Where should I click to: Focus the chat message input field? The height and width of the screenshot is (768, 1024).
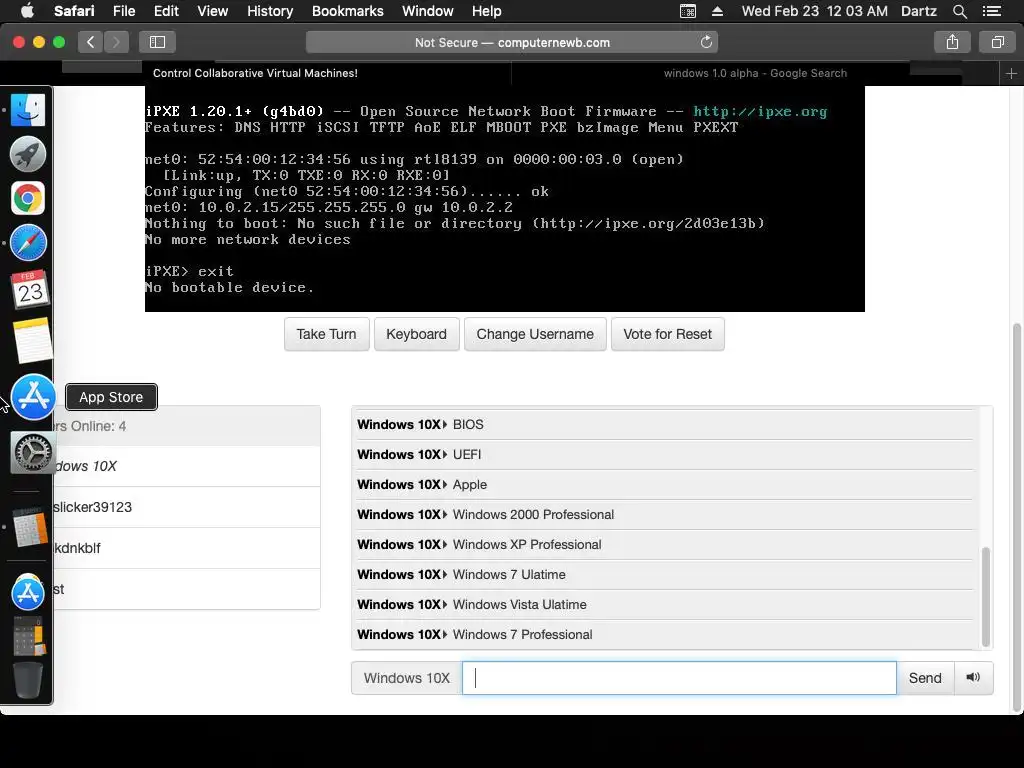pos(679,678)
